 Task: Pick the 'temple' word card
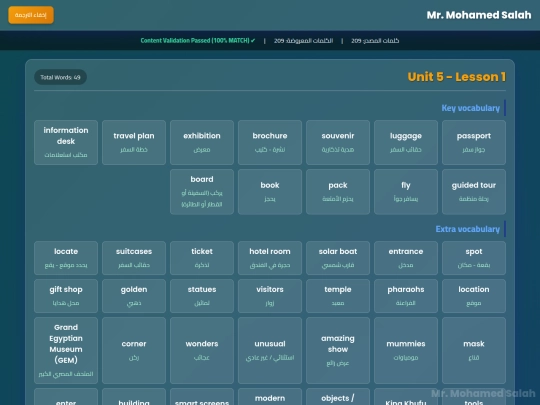(x=338, y=296)
